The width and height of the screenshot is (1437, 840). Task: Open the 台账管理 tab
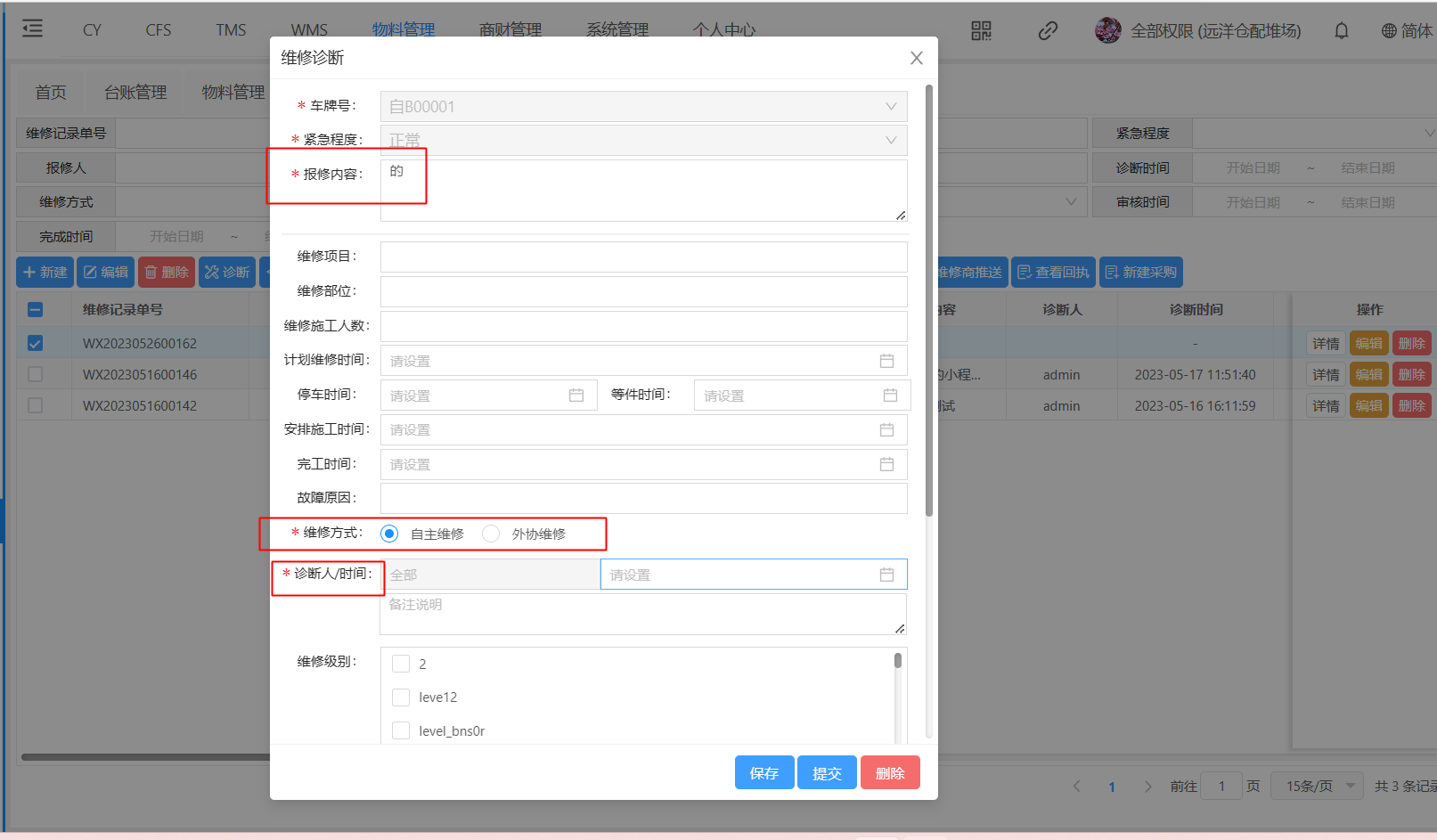135,93
